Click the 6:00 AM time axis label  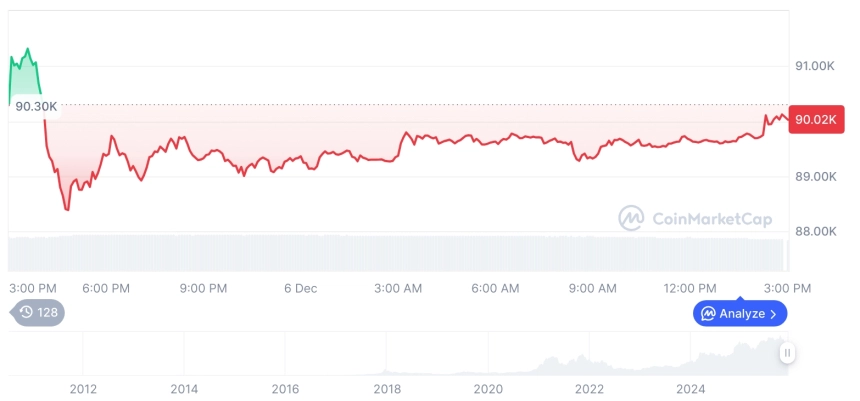tap(495, 288)
